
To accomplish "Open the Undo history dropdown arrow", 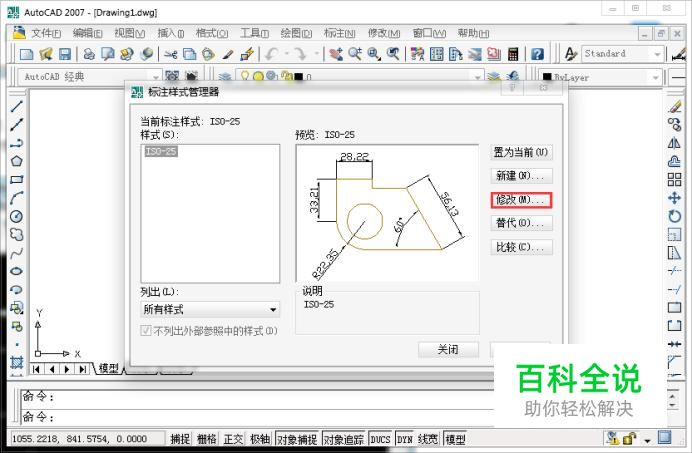I will coord(286,54).
